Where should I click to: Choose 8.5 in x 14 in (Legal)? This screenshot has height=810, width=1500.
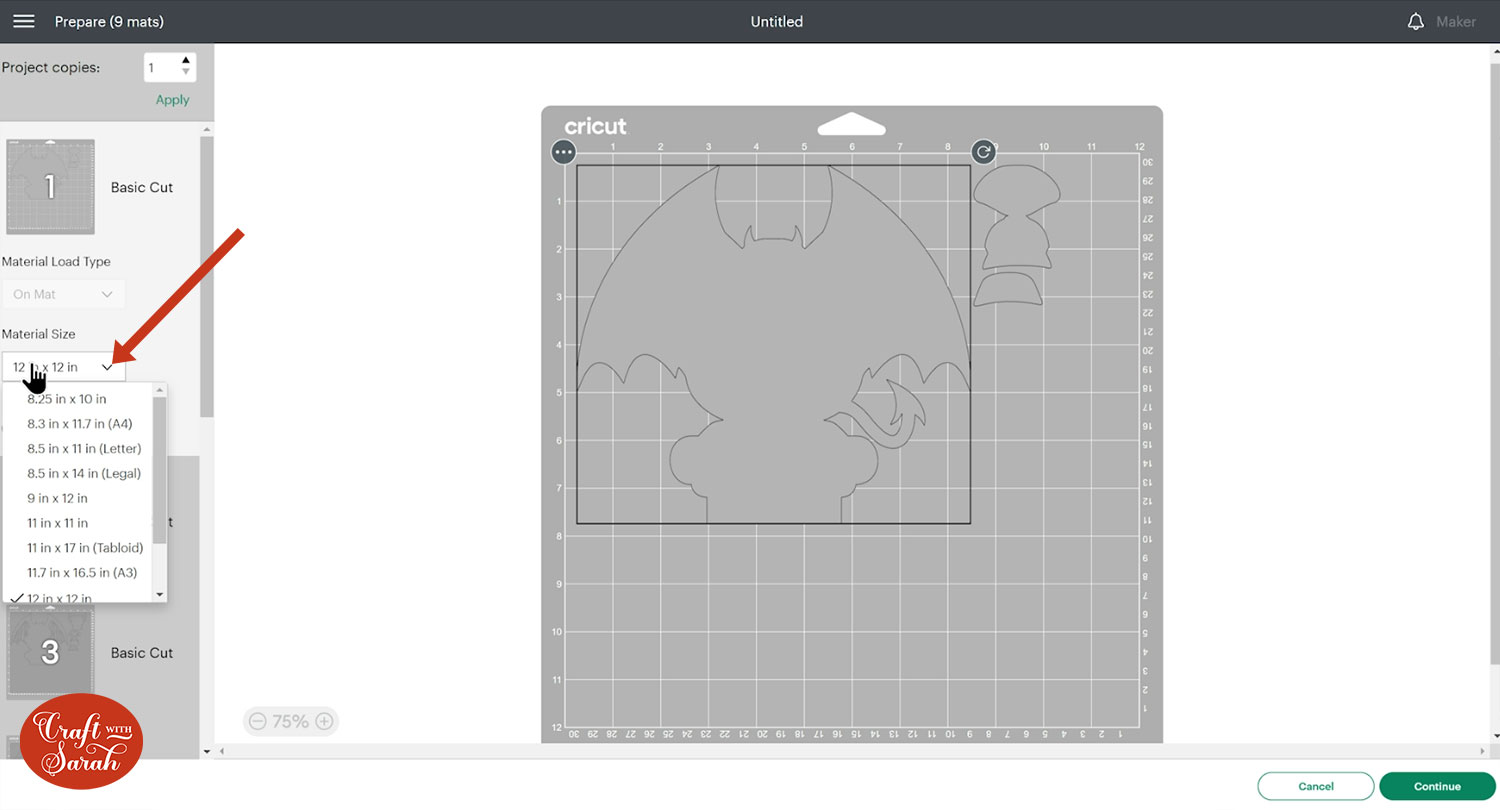[84, 473]
